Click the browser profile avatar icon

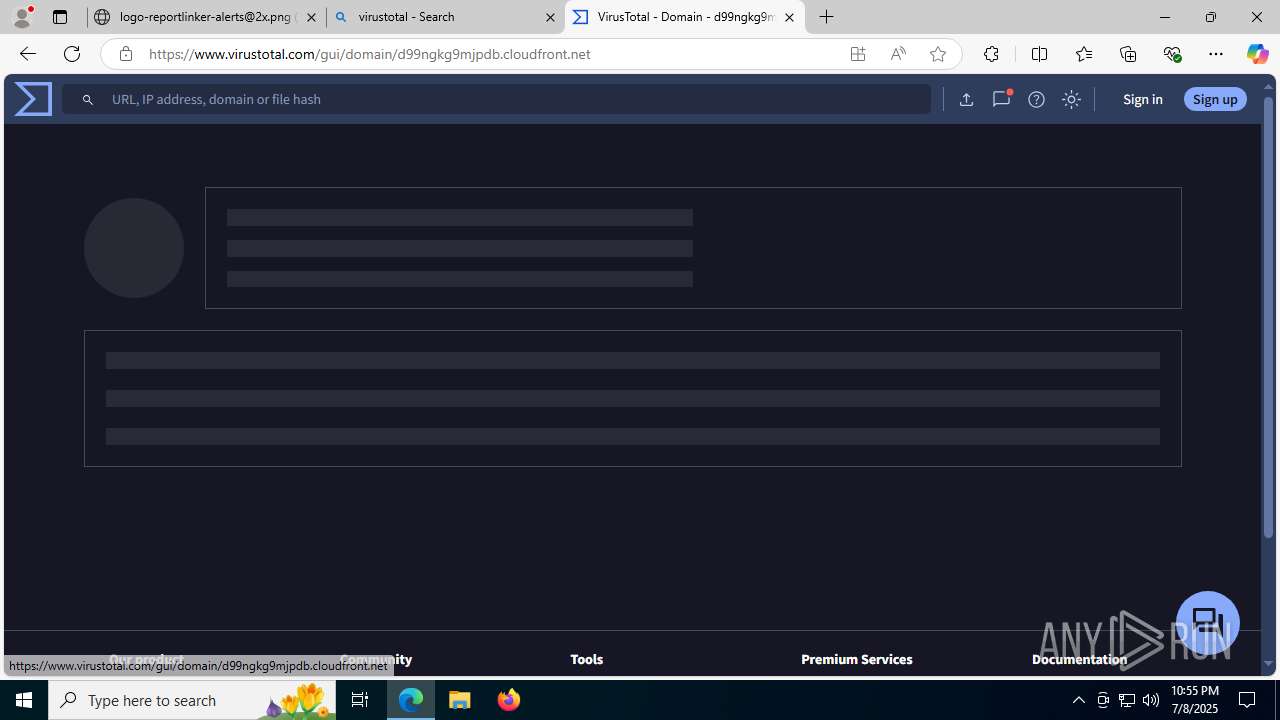click(22, 17)
